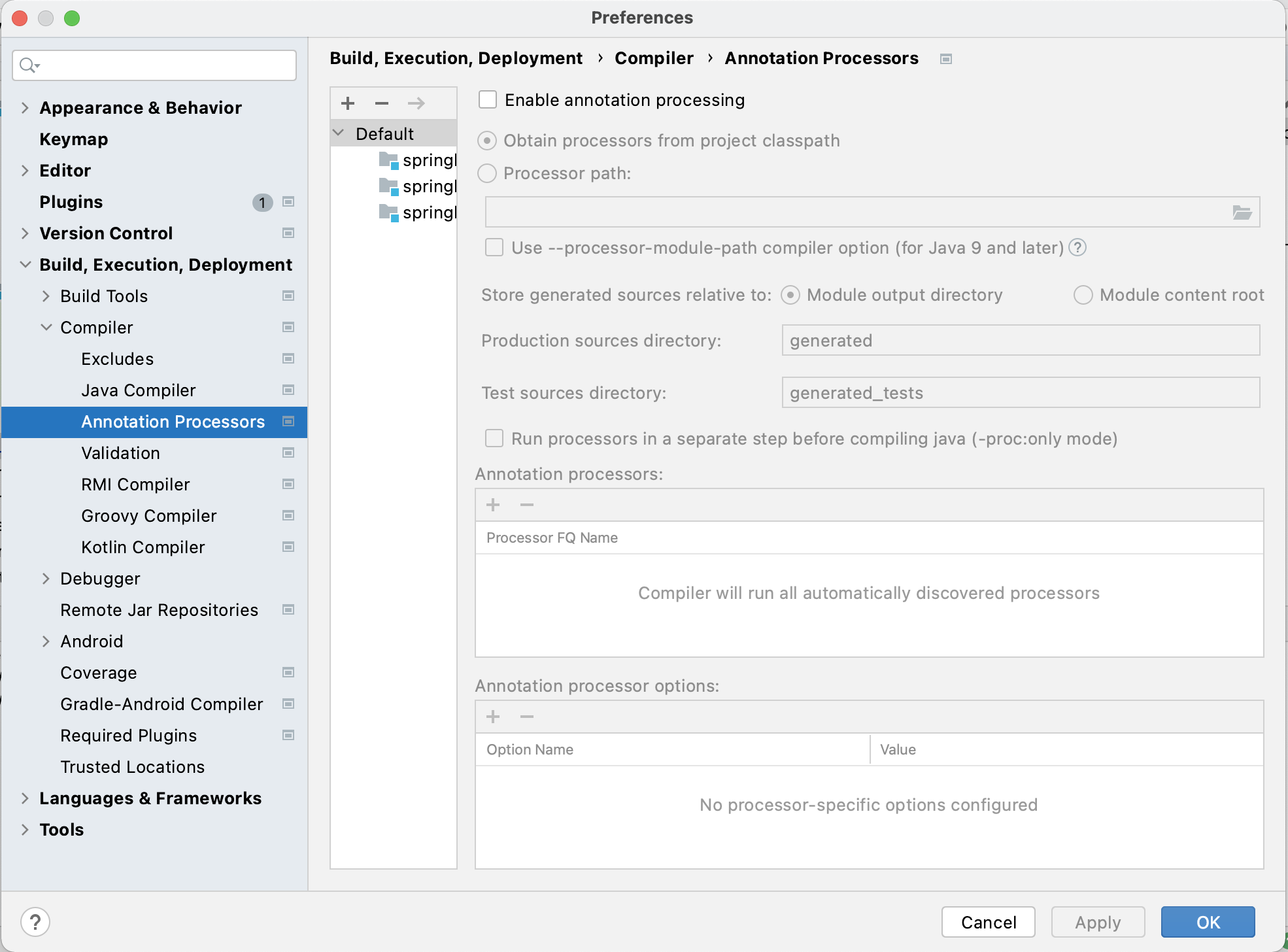Open the Help button at bottom left
This screenshot has width=1288, height=952.
click(x=35, y=922)
